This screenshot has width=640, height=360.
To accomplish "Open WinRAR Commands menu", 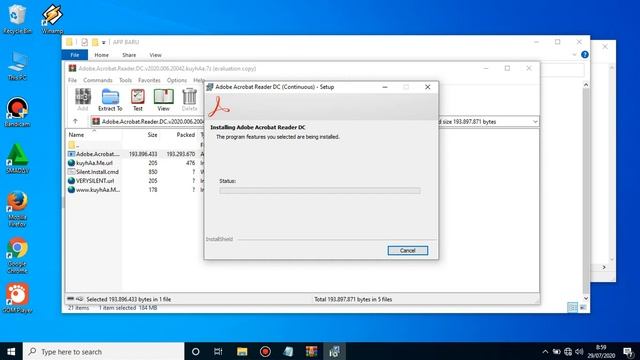I will coord(98,80).
